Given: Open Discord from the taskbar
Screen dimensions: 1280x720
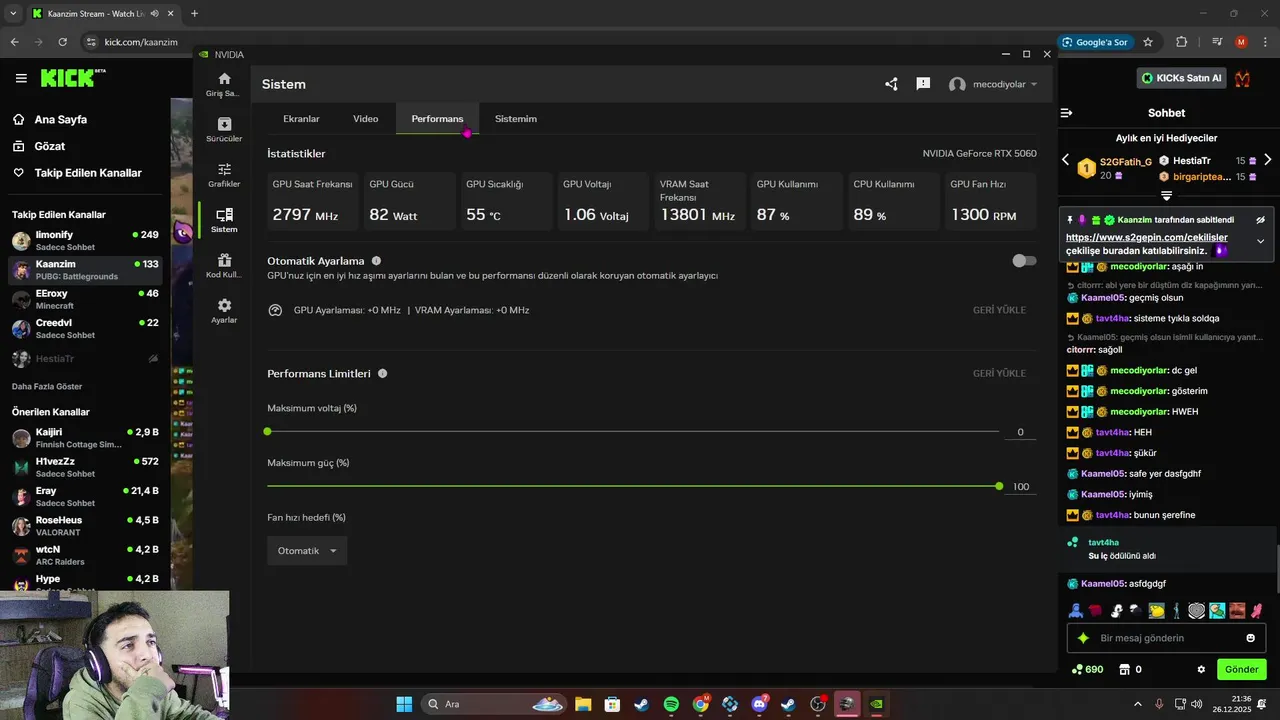Looking at the screenshot, I should click(x=759, y=704).
